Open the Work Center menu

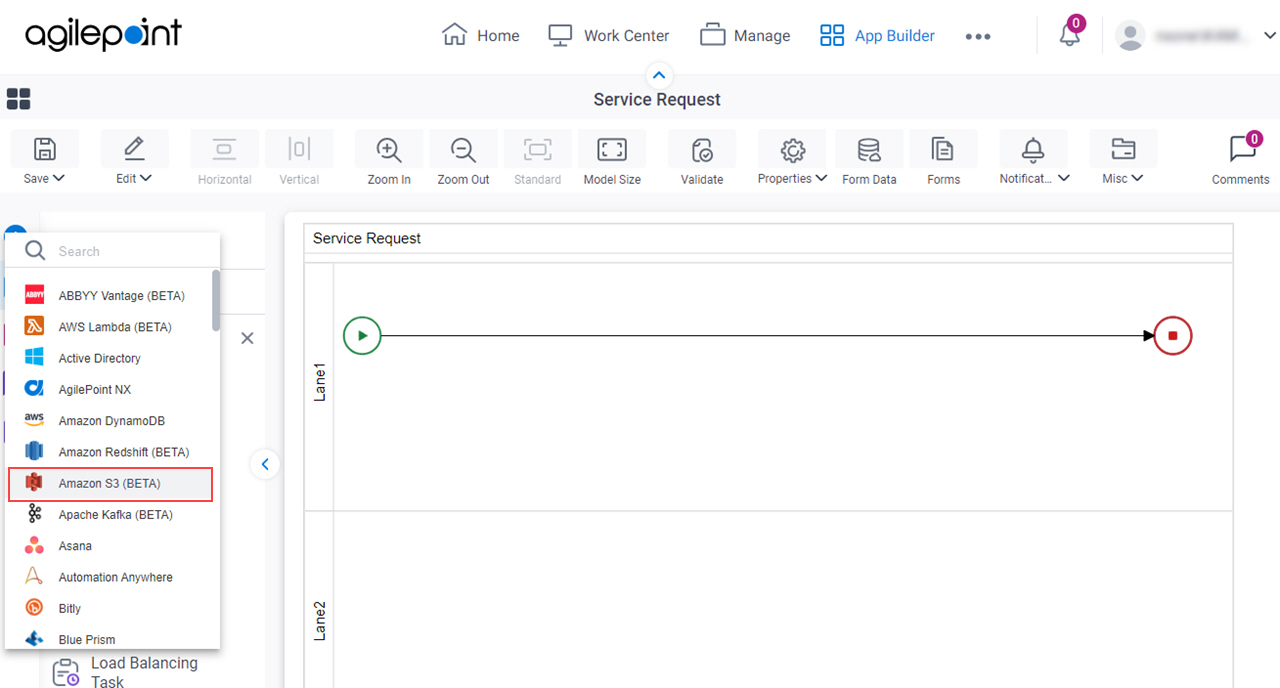pos(609,36)
